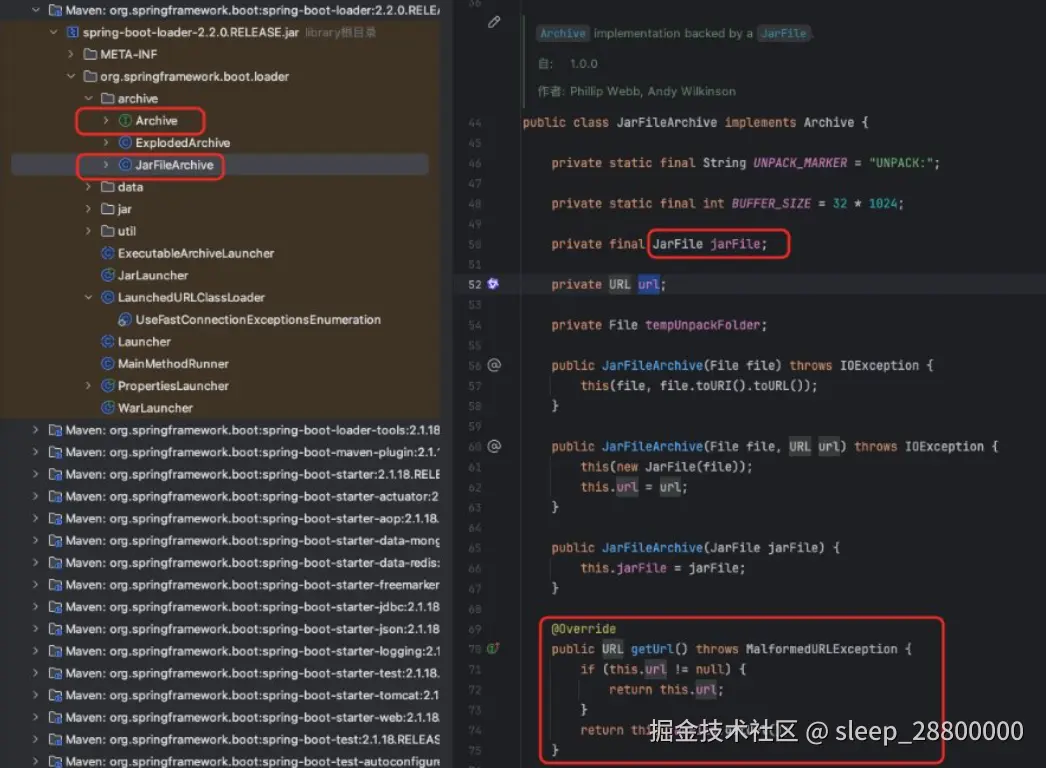1046x768 pixels.
Task: Click the archive package folder icon
Action: tap(107, 98)
